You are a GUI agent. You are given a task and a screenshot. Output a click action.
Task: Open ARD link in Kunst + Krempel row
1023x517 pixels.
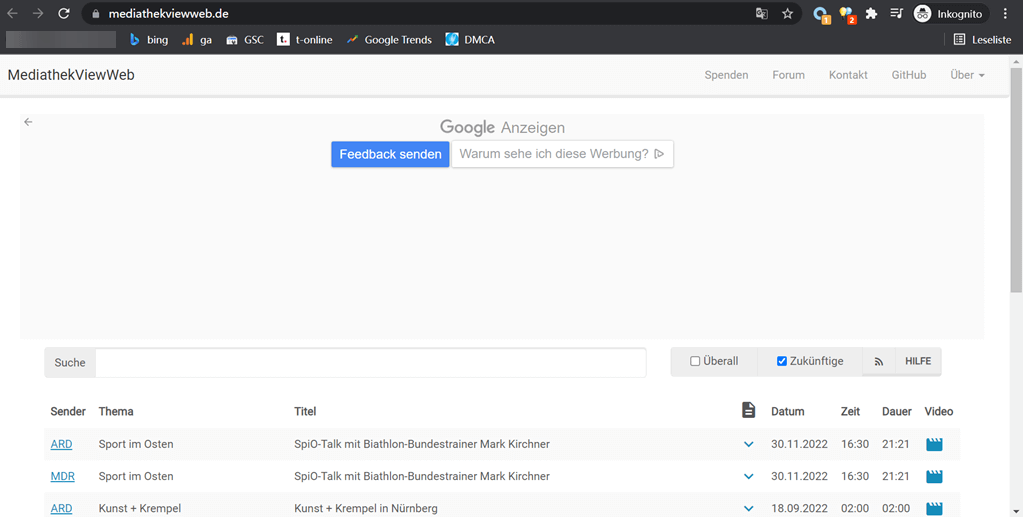coord(61,508)
